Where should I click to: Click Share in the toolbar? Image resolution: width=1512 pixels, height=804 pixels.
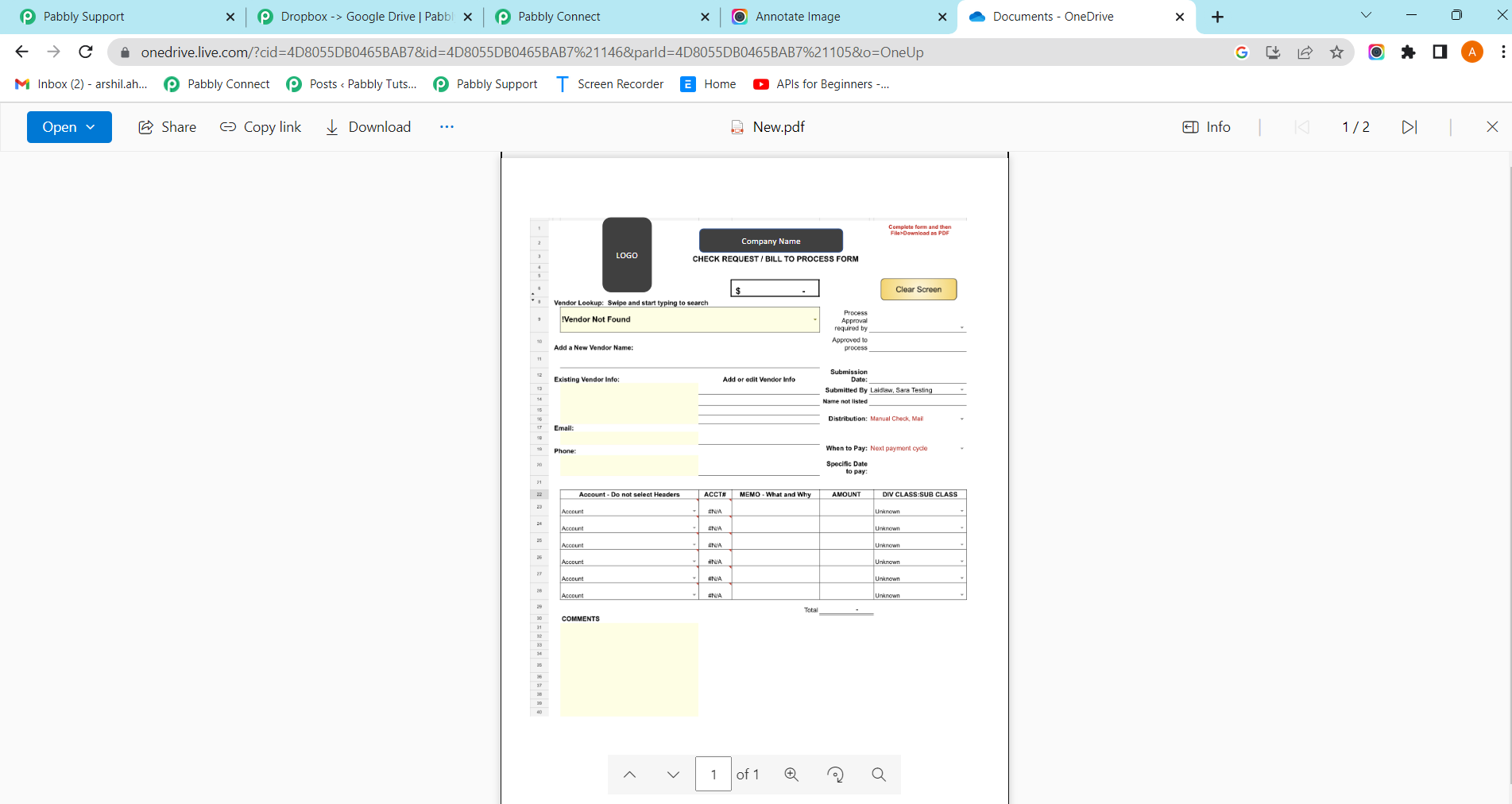click(x=168, y=127)
